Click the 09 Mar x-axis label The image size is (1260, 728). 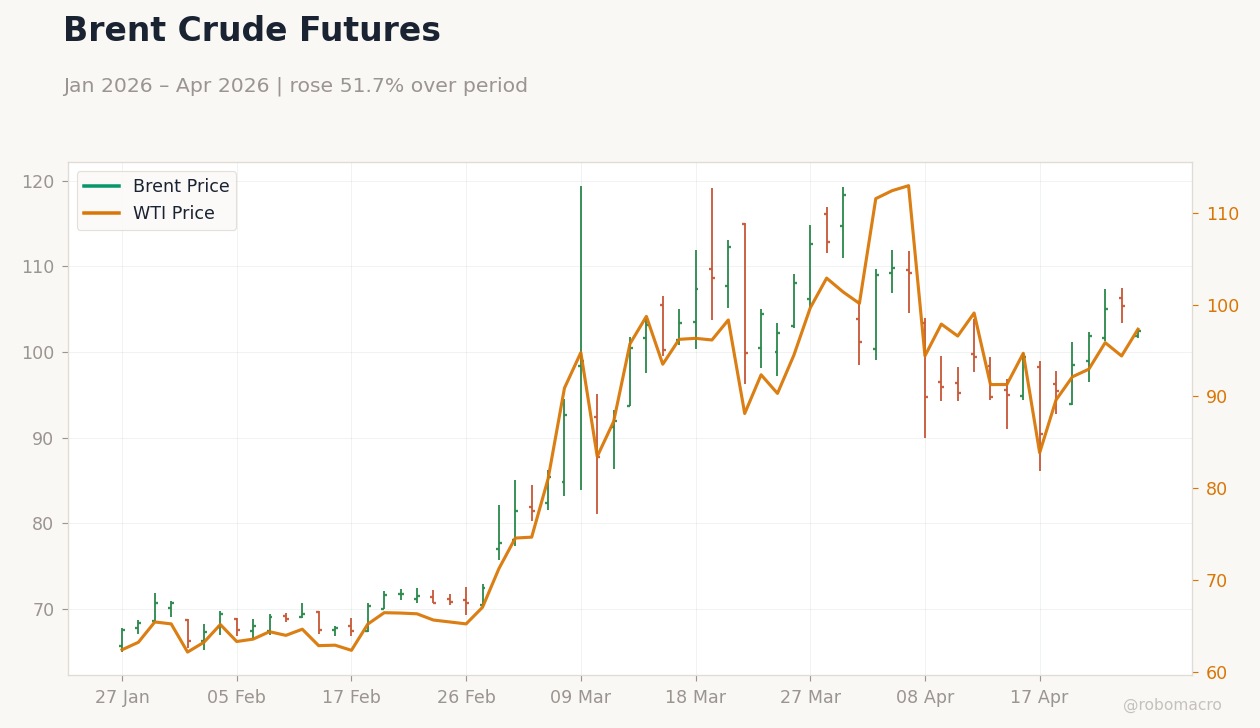581,698
